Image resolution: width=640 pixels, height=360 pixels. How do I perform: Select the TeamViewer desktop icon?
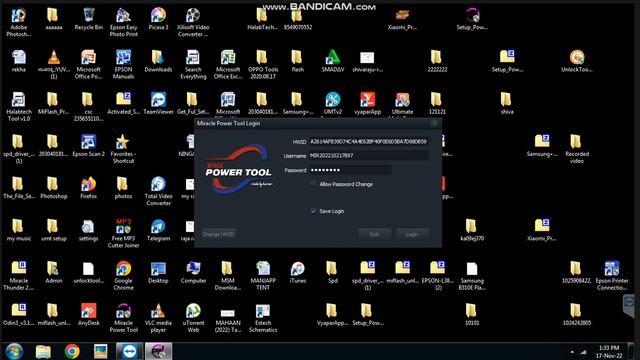coord(158,103)
